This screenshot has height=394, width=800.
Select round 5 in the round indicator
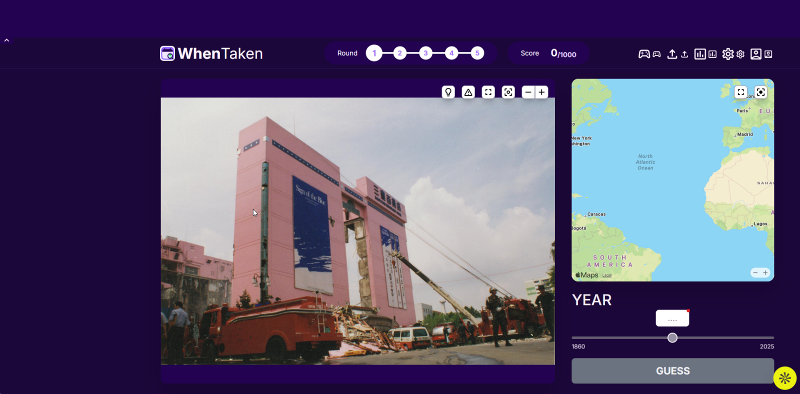coord(477,53)
